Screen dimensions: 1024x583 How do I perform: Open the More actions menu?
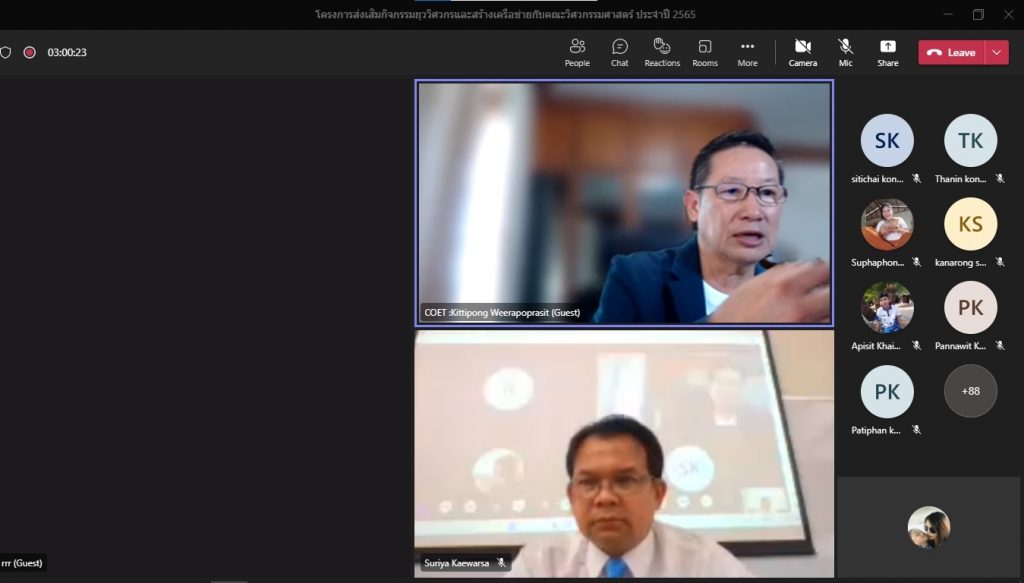747,52
